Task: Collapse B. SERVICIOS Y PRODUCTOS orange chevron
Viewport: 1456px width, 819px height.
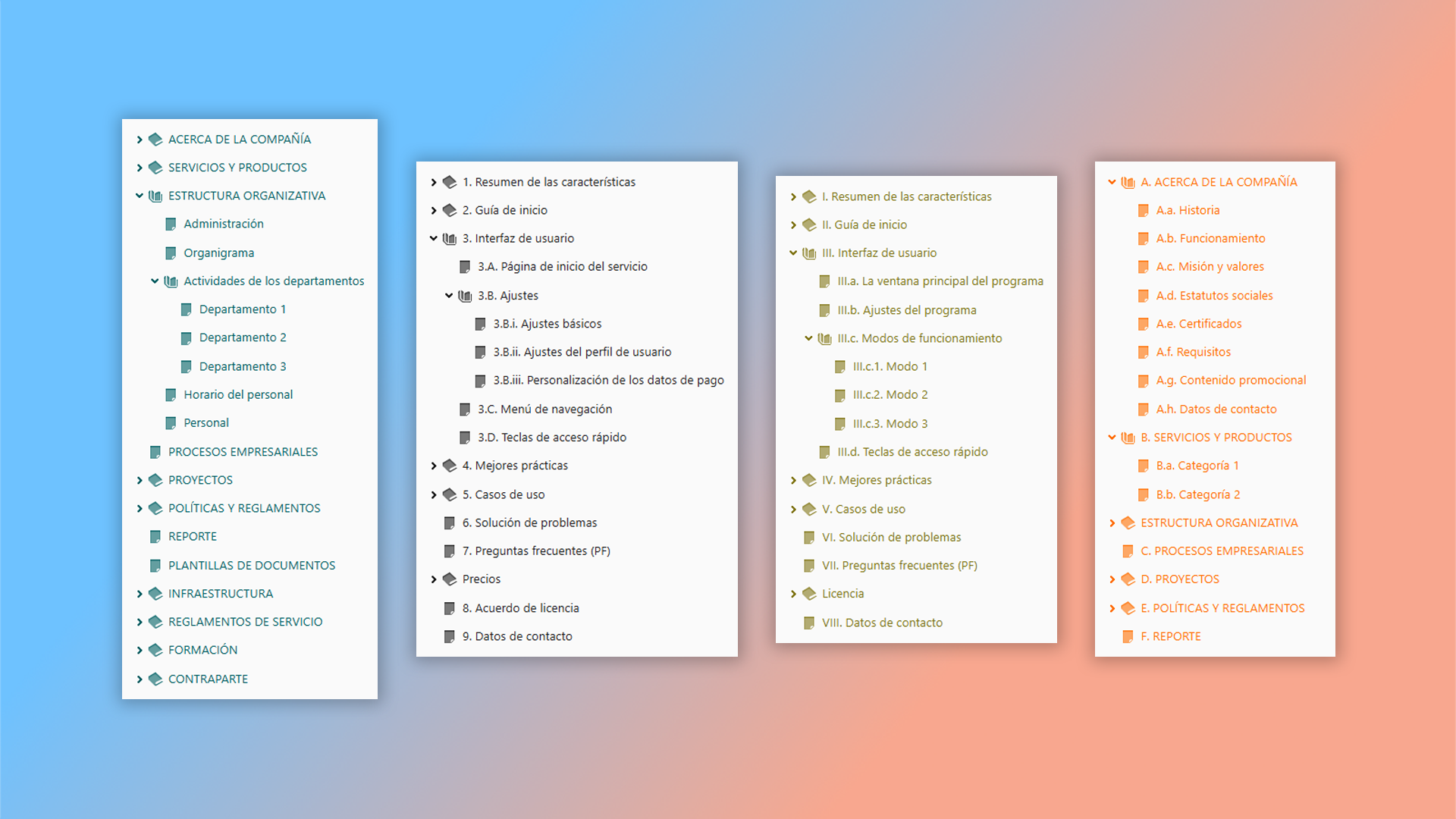Action: coord(1112,438)
